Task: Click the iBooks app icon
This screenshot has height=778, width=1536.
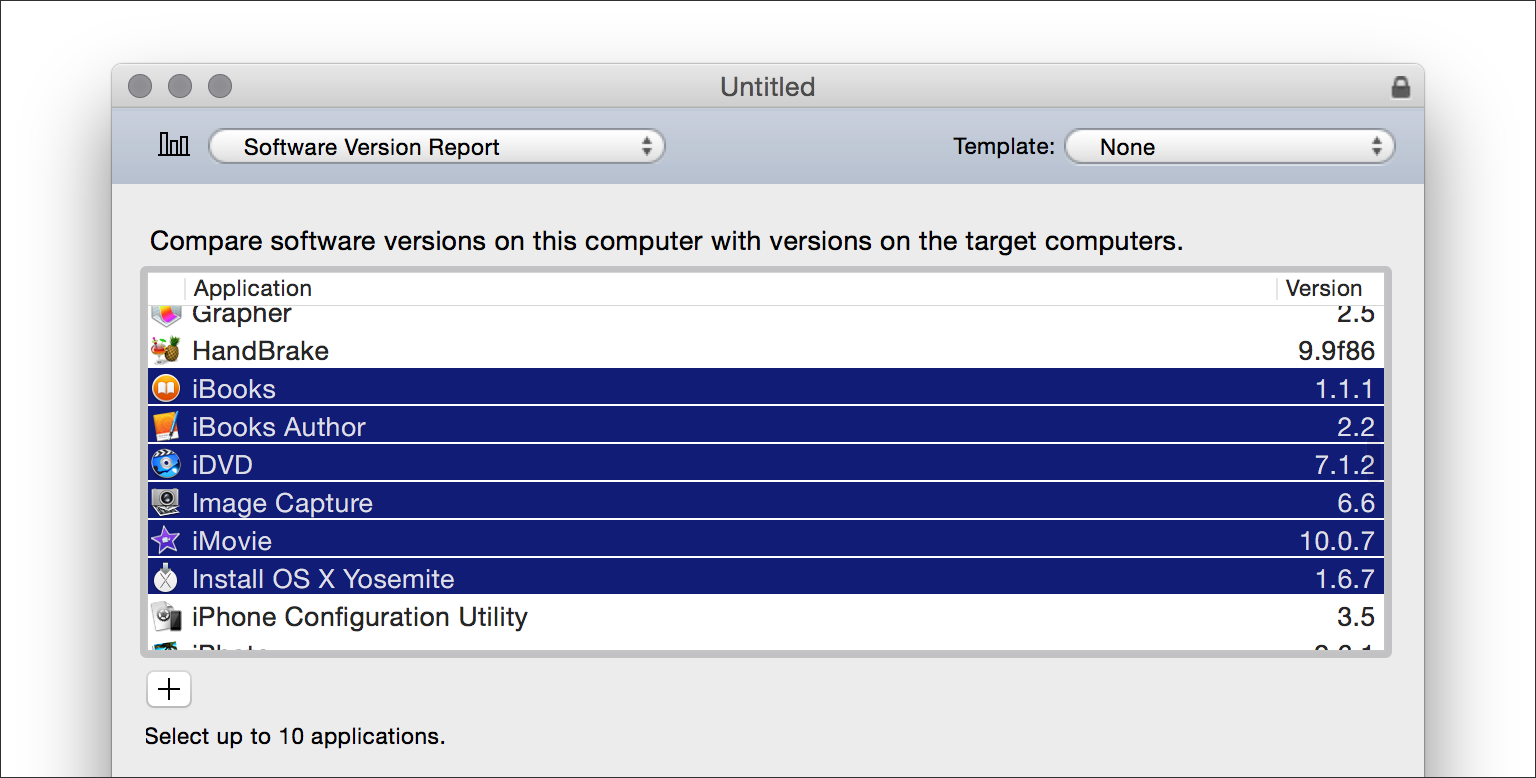Action: (165, 388)
